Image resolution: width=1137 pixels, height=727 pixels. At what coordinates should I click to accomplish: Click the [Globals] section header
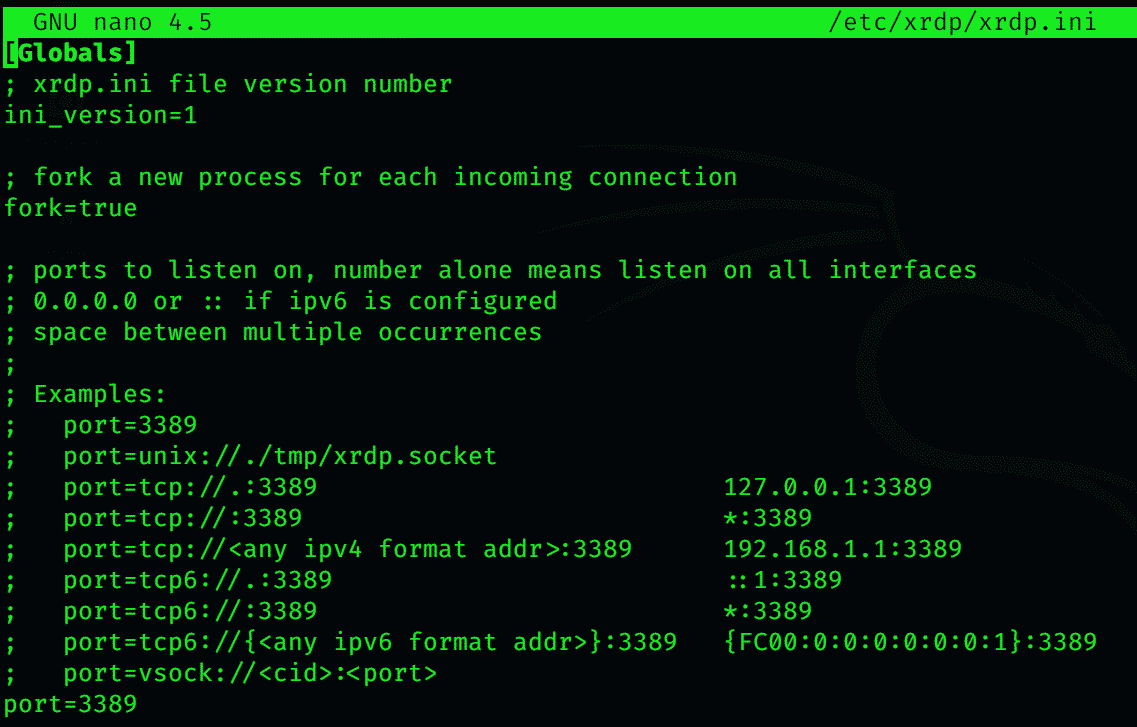(70, 53)
